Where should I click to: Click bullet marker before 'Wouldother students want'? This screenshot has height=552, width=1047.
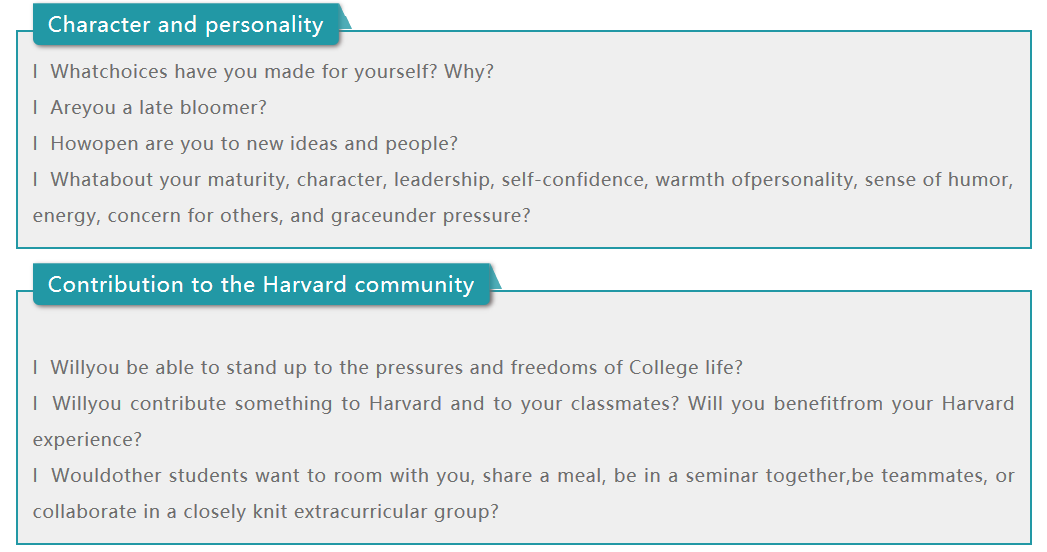point(36,476)
